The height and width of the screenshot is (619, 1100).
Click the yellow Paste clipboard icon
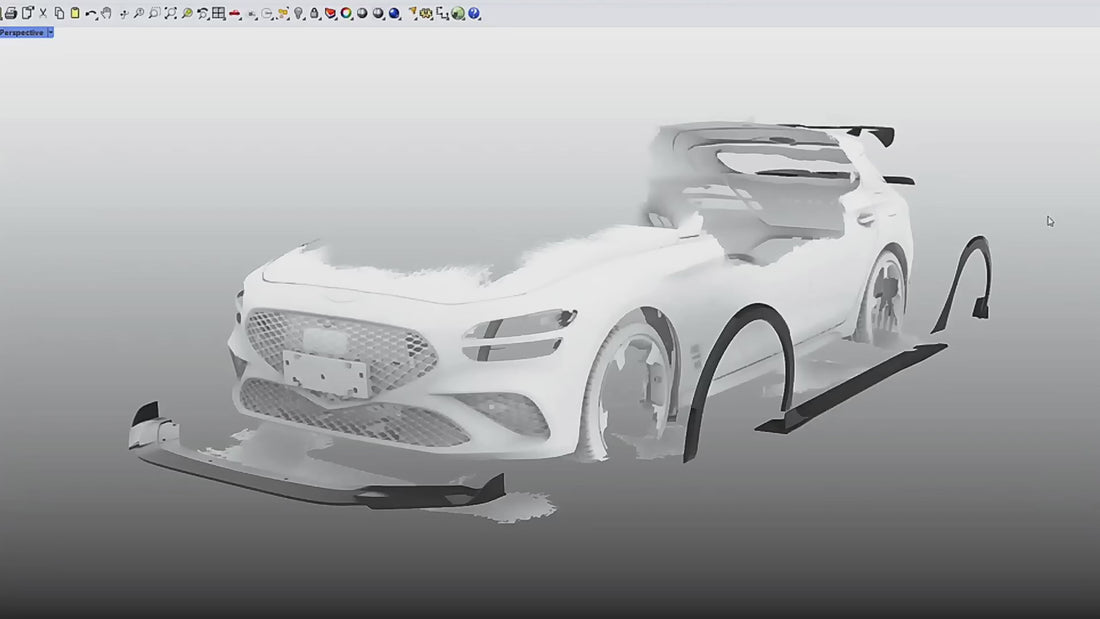tap(74, 13)
